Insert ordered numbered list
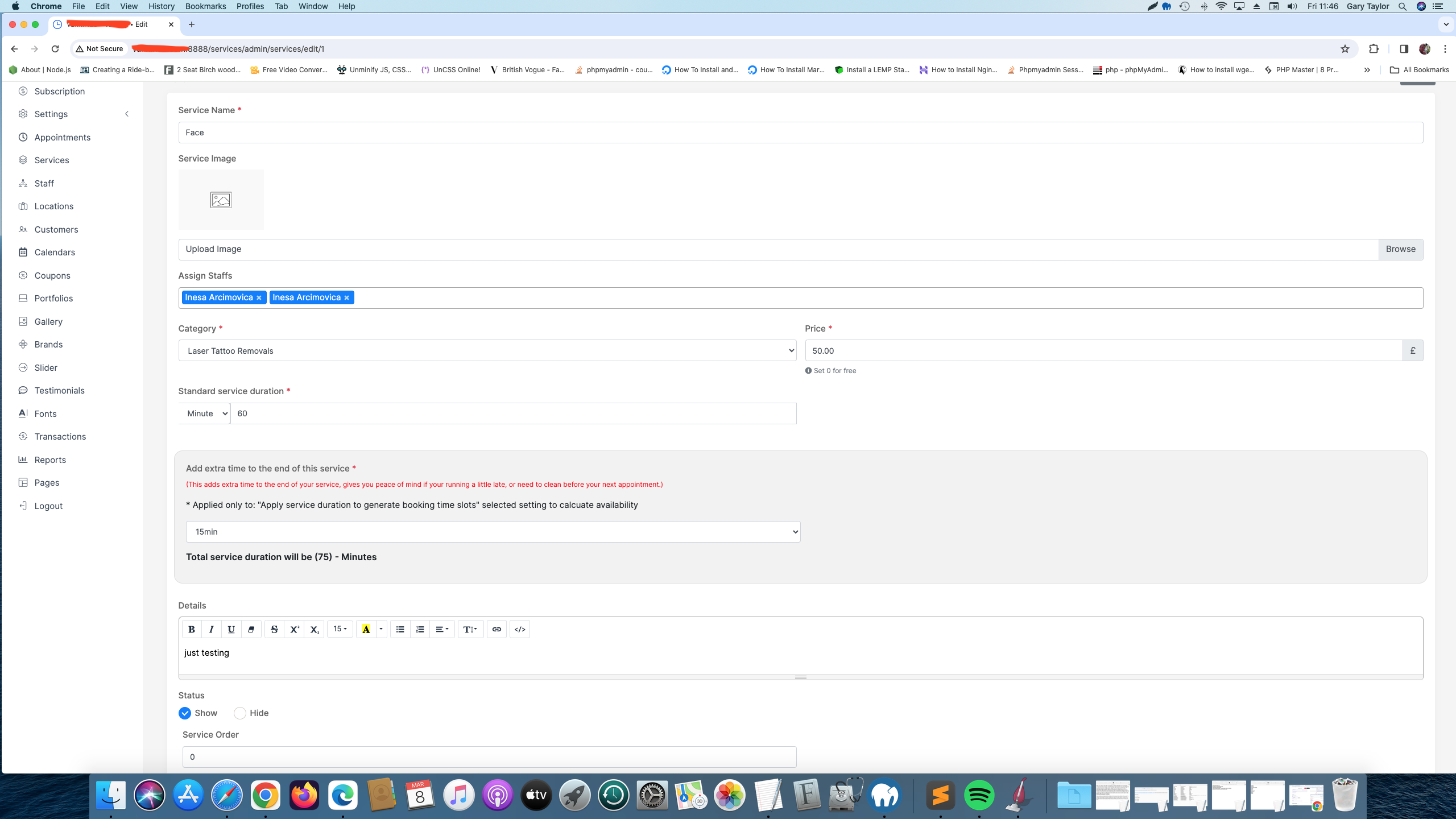This screenshot has width=1456, height=819. point(420,629)
